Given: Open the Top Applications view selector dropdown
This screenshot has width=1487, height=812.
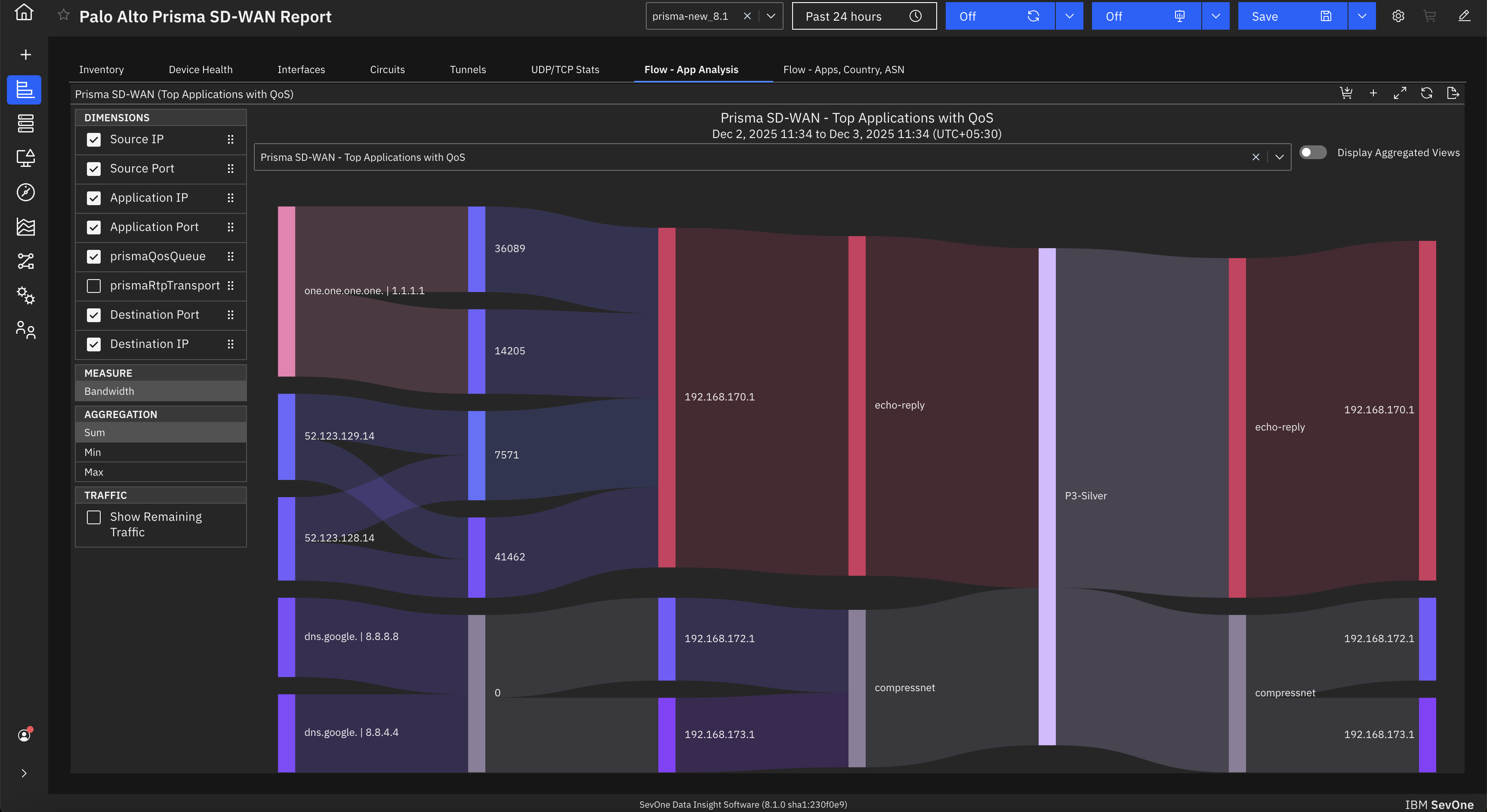Looking at the screenshot, I should point(1279,157).
